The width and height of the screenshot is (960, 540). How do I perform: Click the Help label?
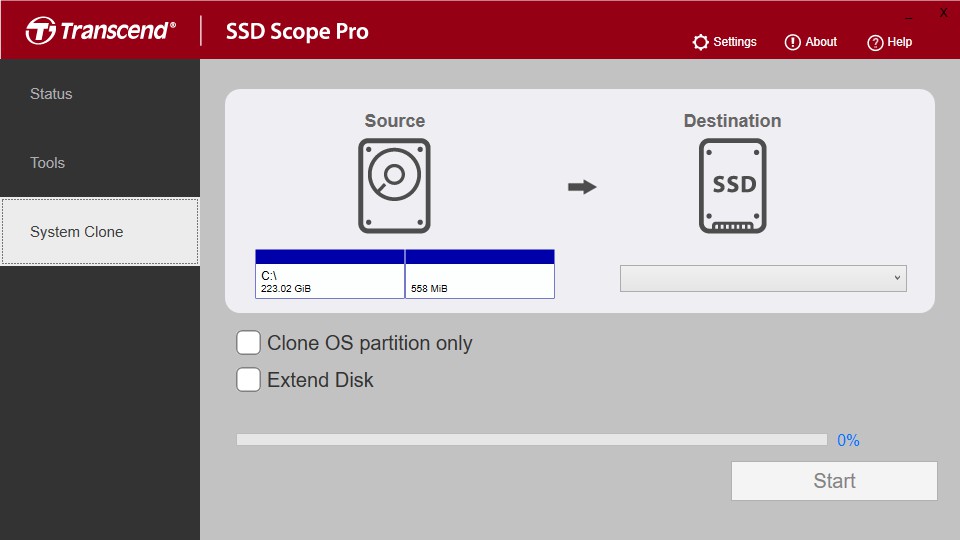pos(899,42)
